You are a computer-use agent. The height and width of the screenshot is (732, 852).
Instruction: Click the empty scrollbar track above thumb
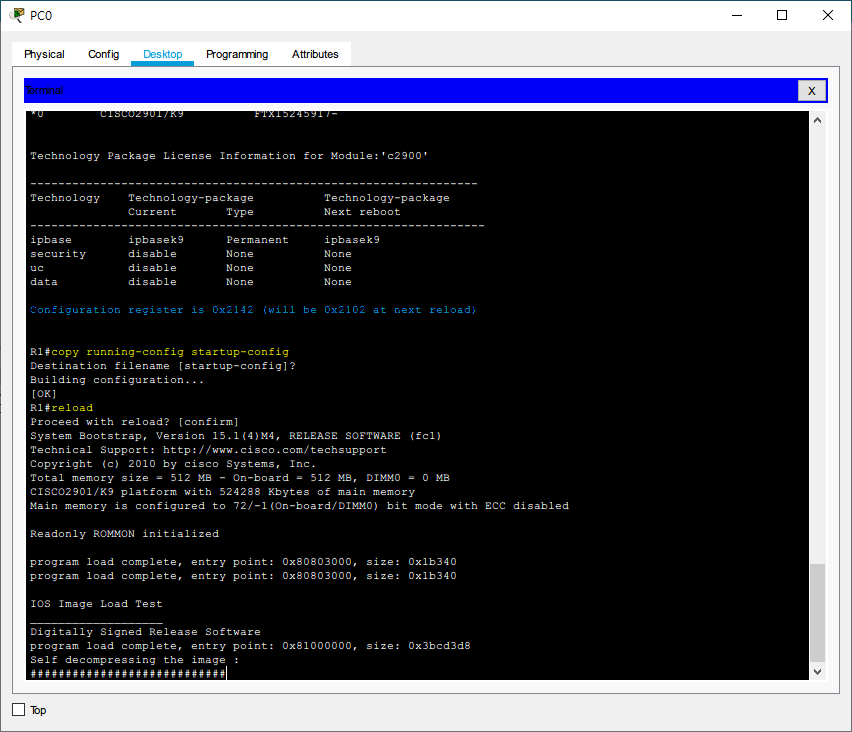pos(817,340)
